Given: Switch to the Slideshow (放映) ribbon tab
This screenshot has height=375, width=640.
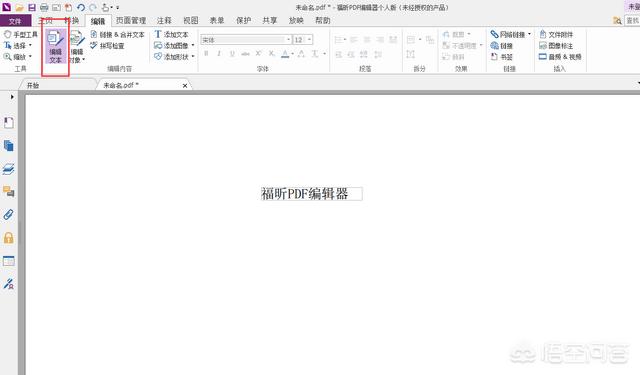Looking at the screenshot, I should 296,20.
